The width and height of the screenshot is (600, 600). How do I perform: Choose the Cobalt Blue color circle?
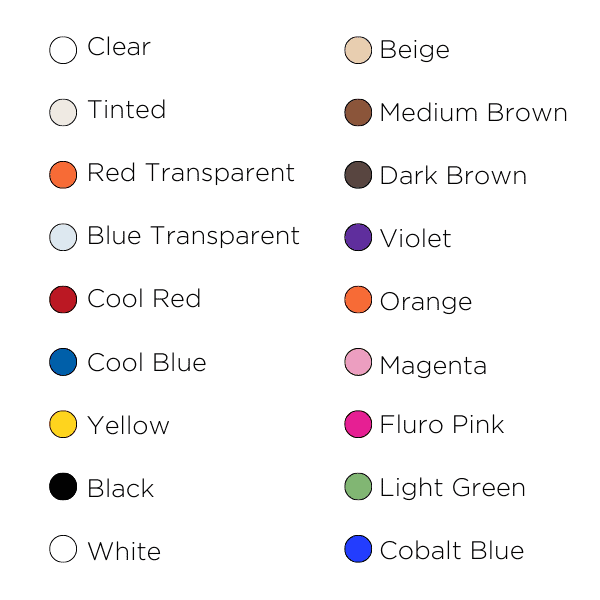click(358, 549)
